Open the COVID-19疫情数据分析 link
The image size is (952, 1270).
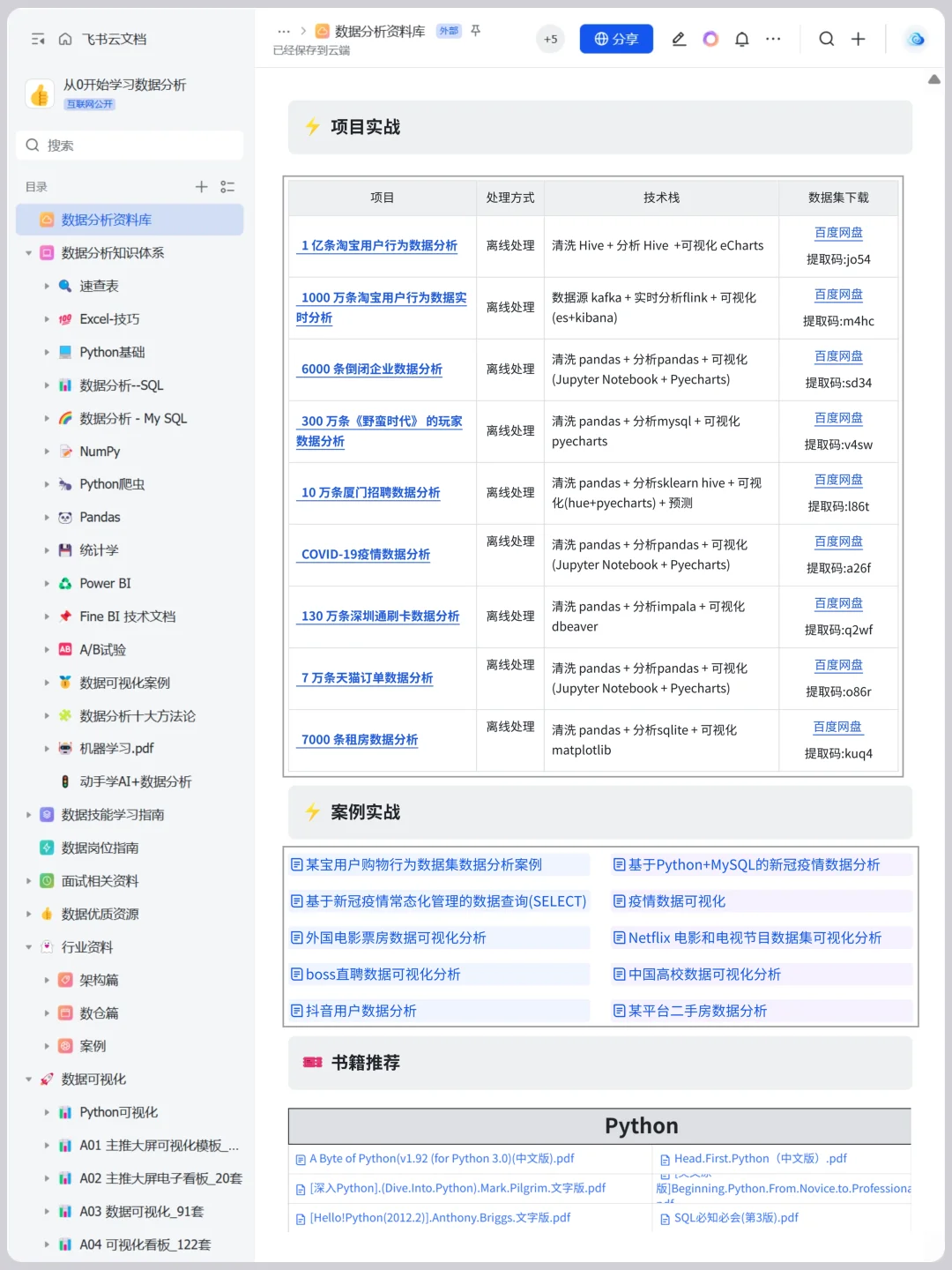coord(365,554)
